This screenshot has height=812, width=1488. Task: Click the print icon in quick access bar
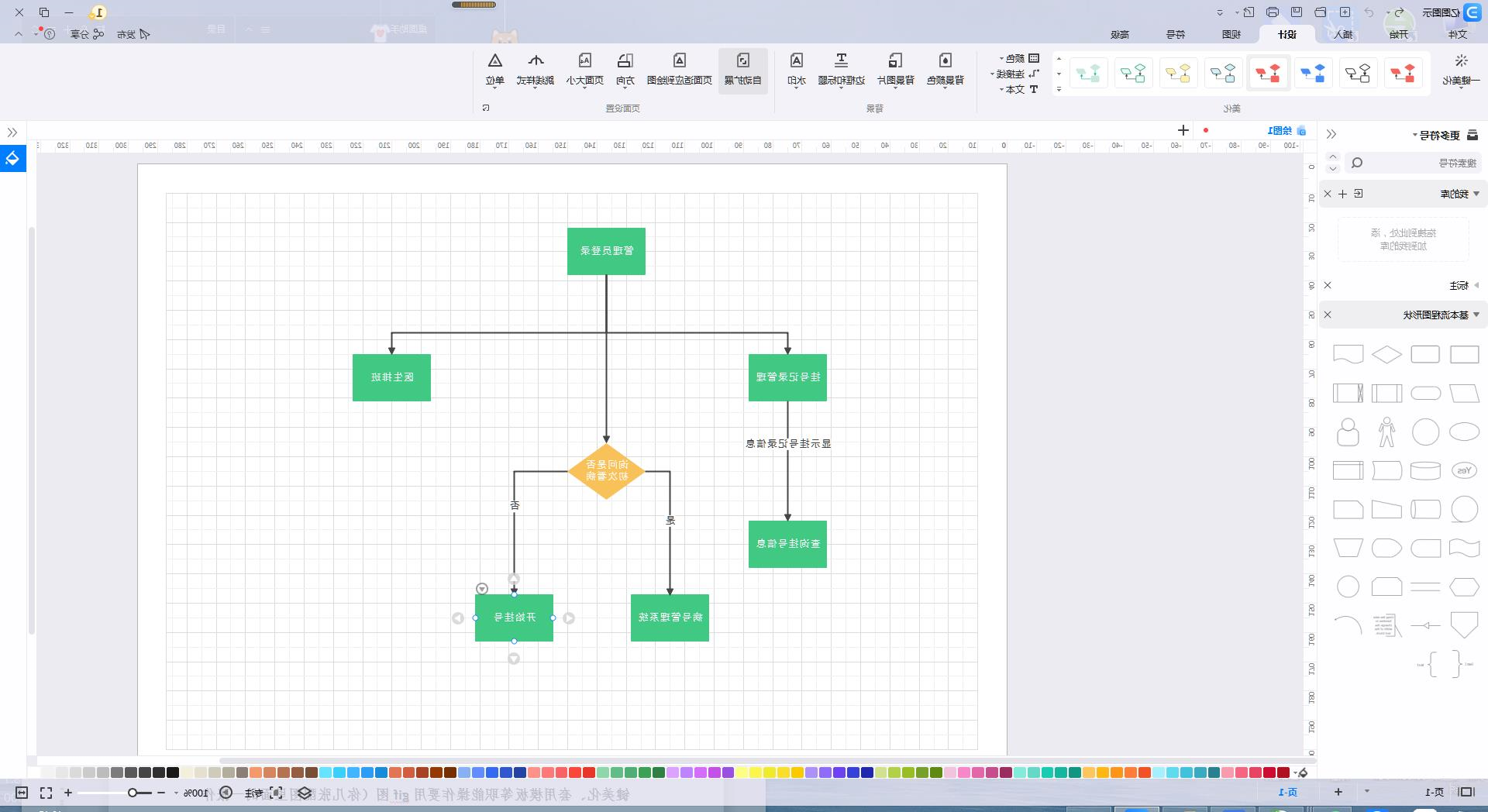click(x=1273, y=12)
